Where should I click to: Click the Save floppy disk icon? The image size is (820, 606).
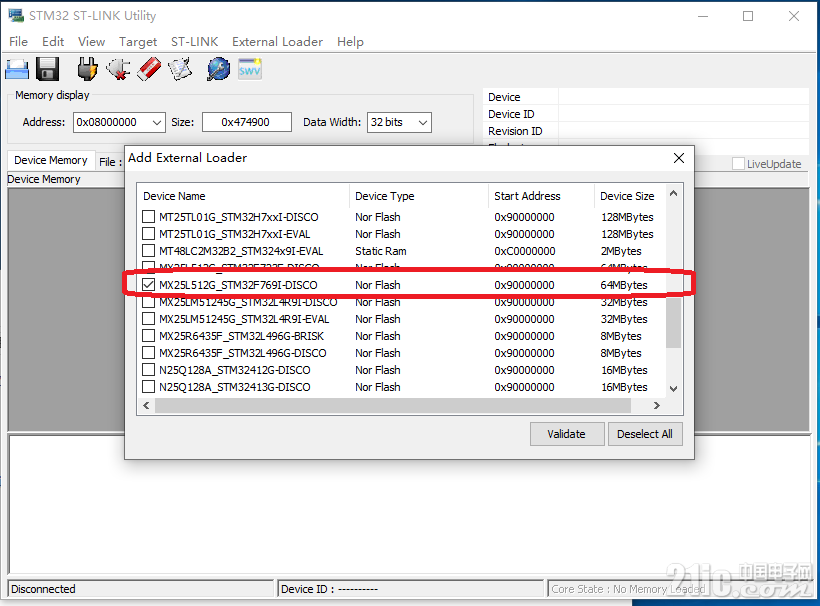(48, 69)
